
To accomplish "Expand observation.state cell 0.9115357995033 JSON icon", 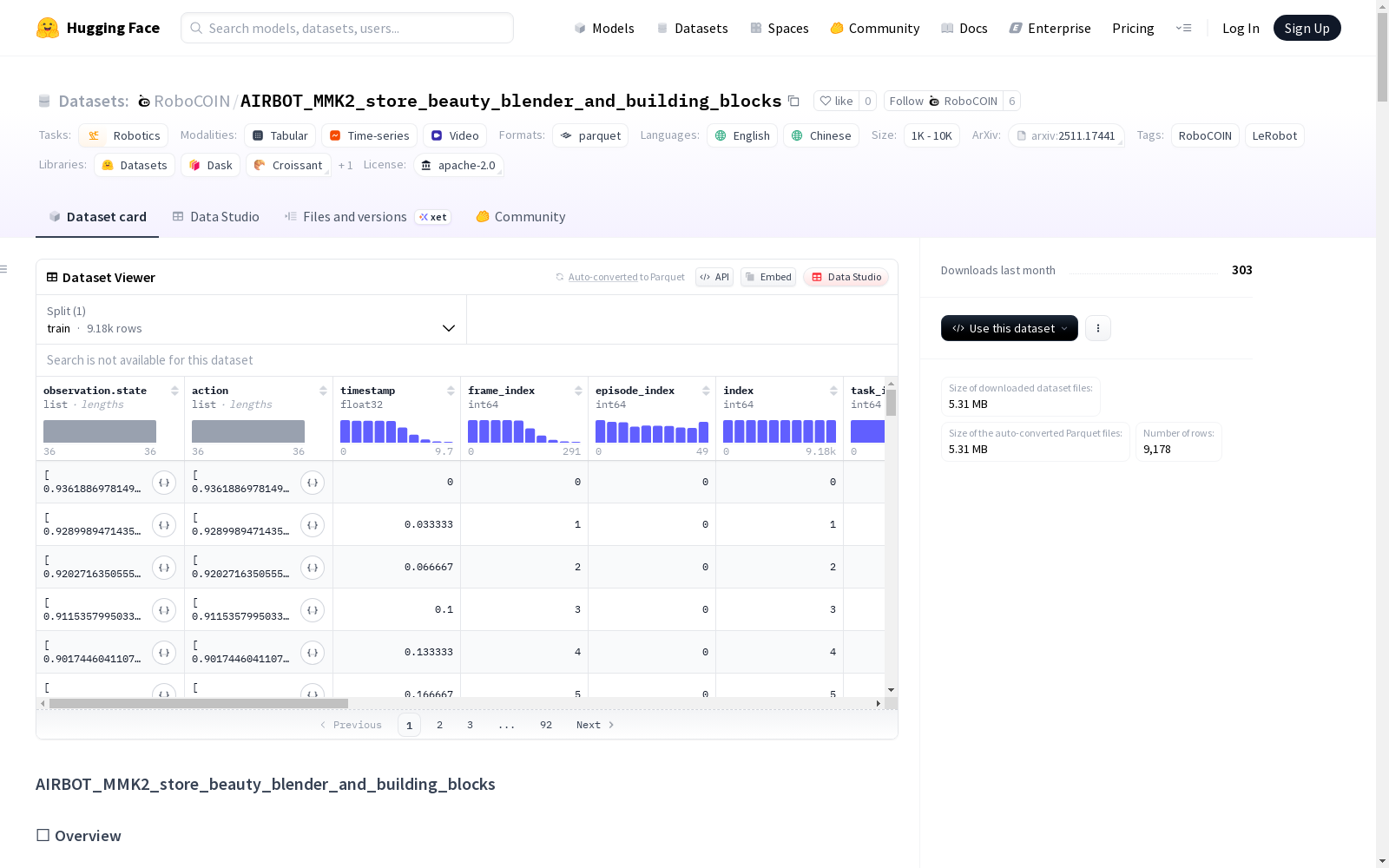I will (164, 610).
